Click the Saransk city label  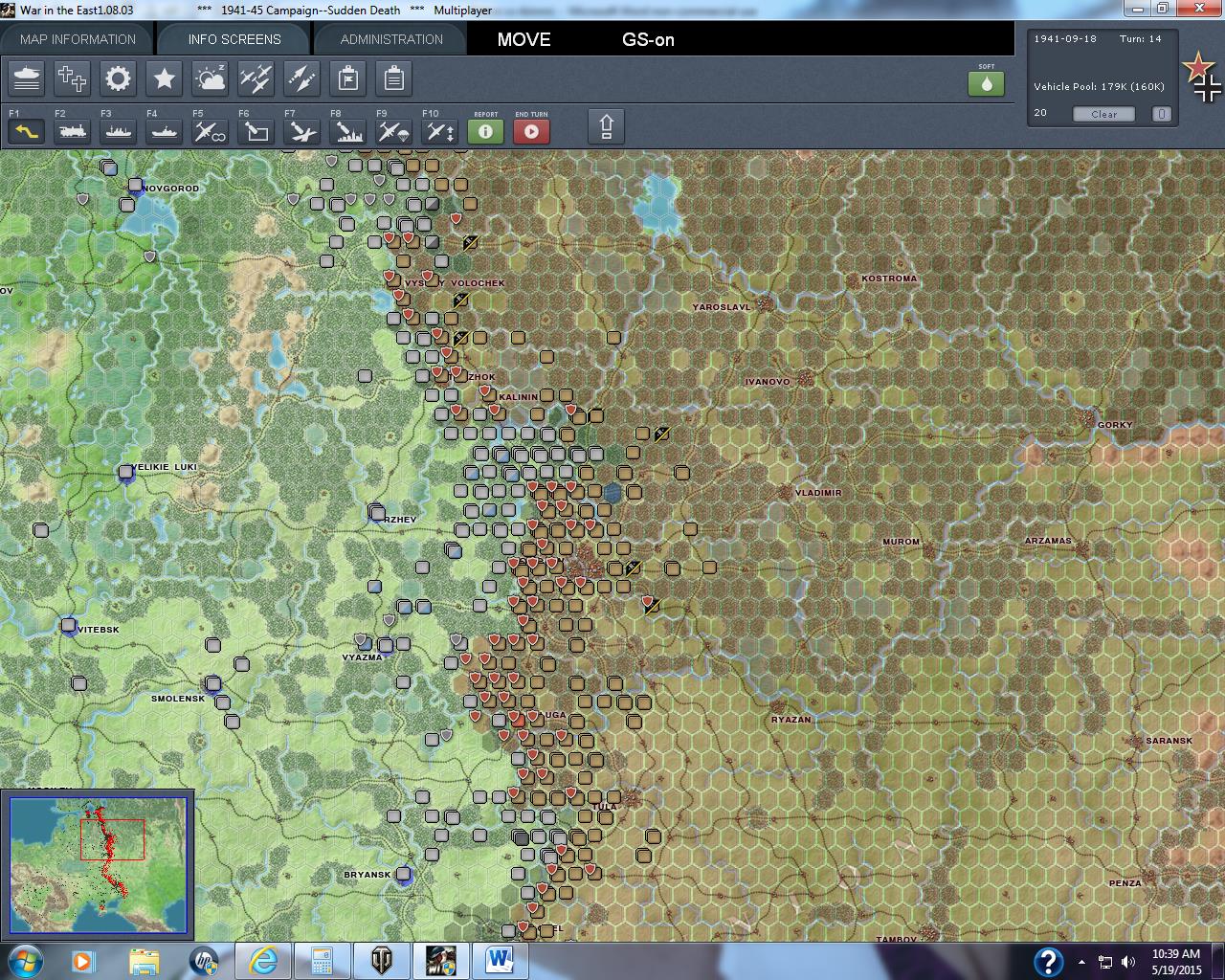pos(1169,741)
